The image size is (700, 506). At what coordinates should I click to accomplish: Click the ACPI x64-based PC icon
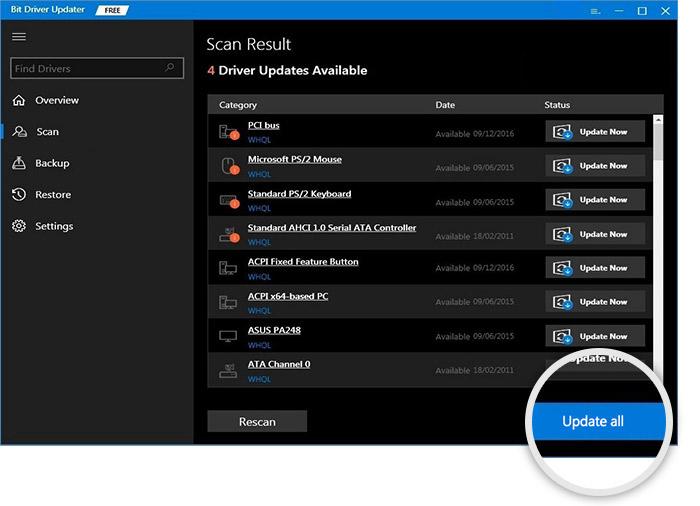click(227, 302)
